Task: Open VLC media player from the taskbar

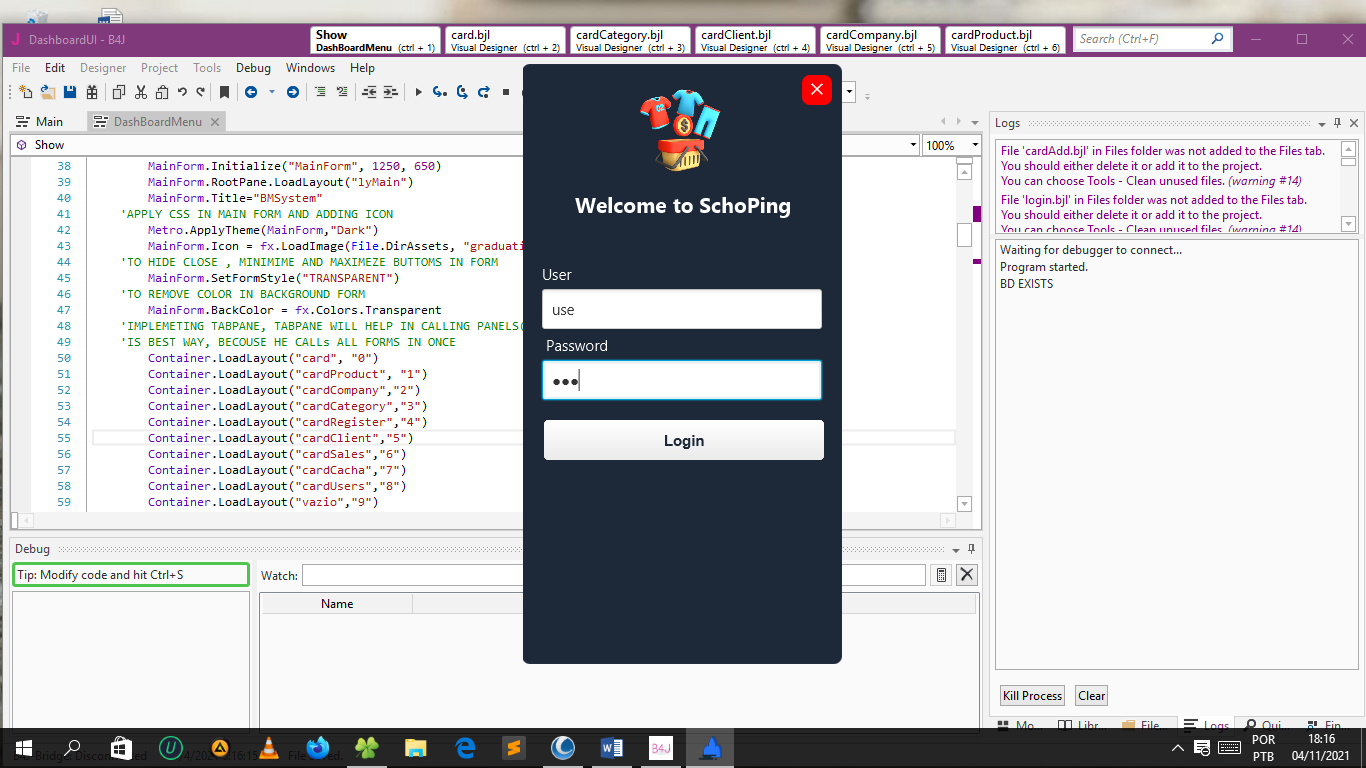Action: [268, 748]
